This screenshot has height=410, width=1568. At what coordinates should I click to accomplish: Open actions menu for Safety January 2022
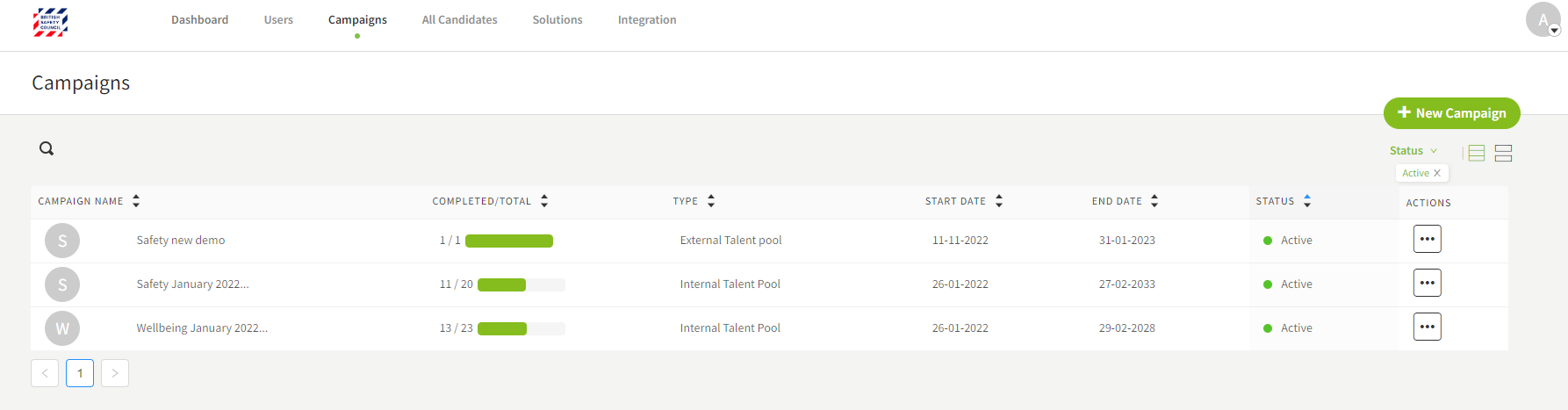(1427, 283)
